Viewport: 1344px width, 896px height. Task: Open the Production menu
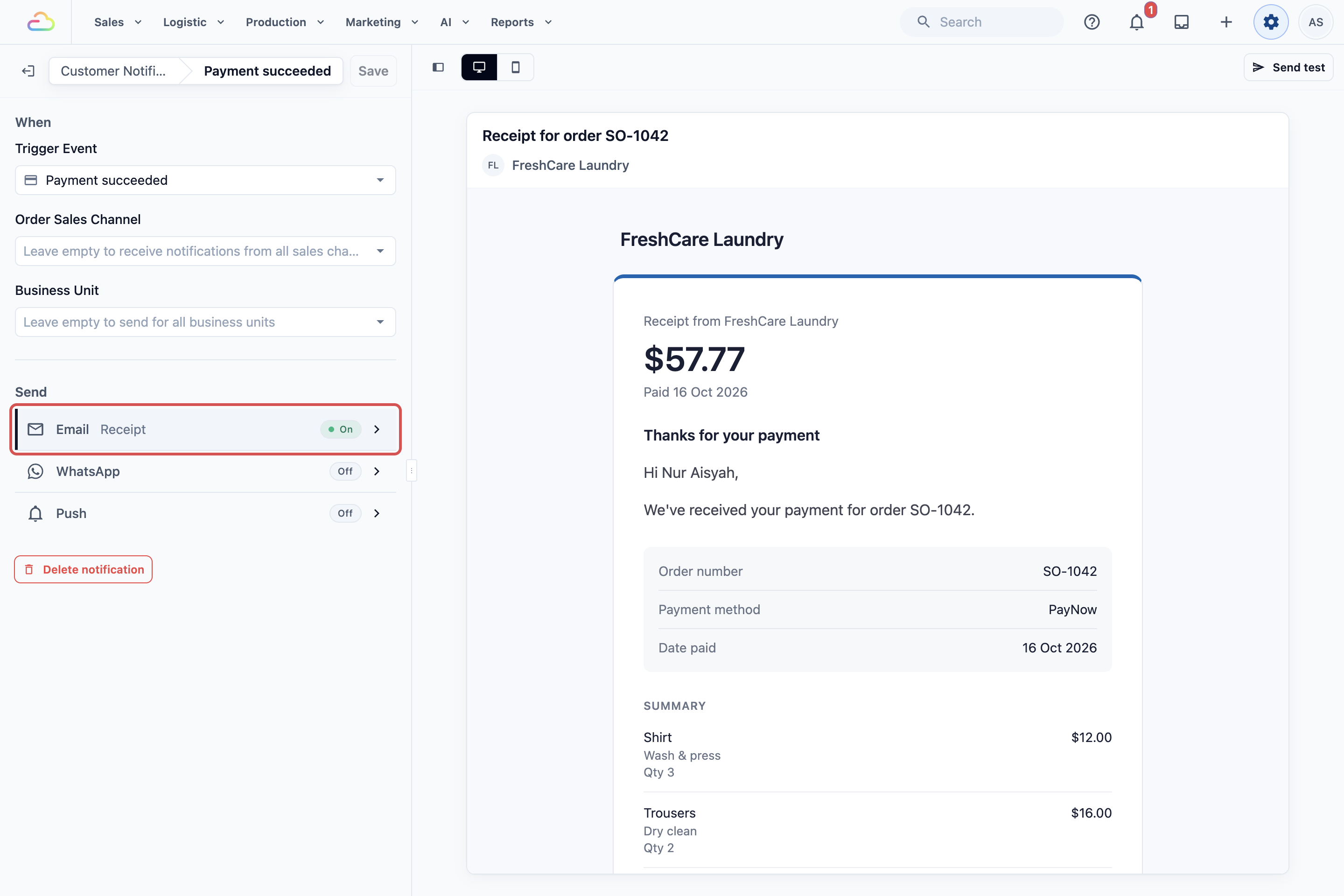[x=285, y=22]
